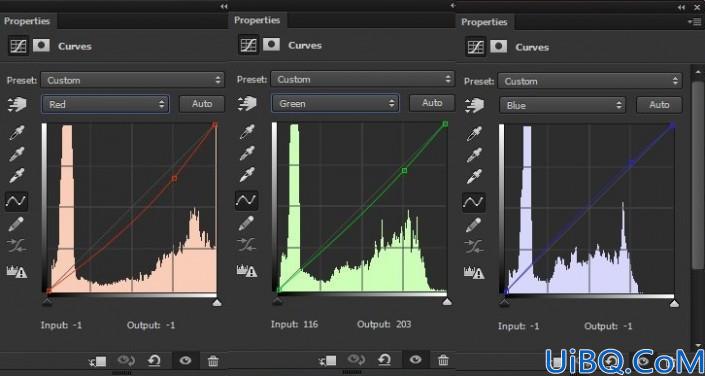The image size is (705, 376).
Task: Reset adjustment defaults in Red panel
Action: coord(154,360)
